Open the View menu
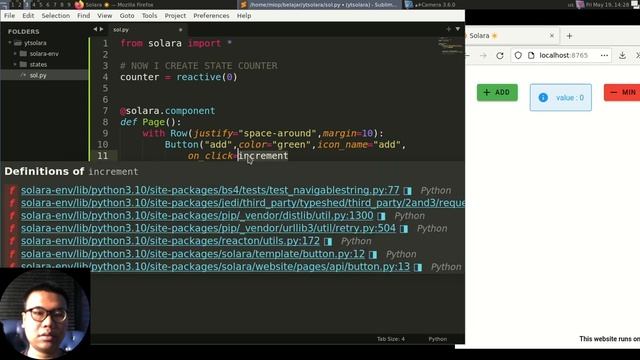Image resolution: width=640 pixels, height=360 pixels. [104, 16]
